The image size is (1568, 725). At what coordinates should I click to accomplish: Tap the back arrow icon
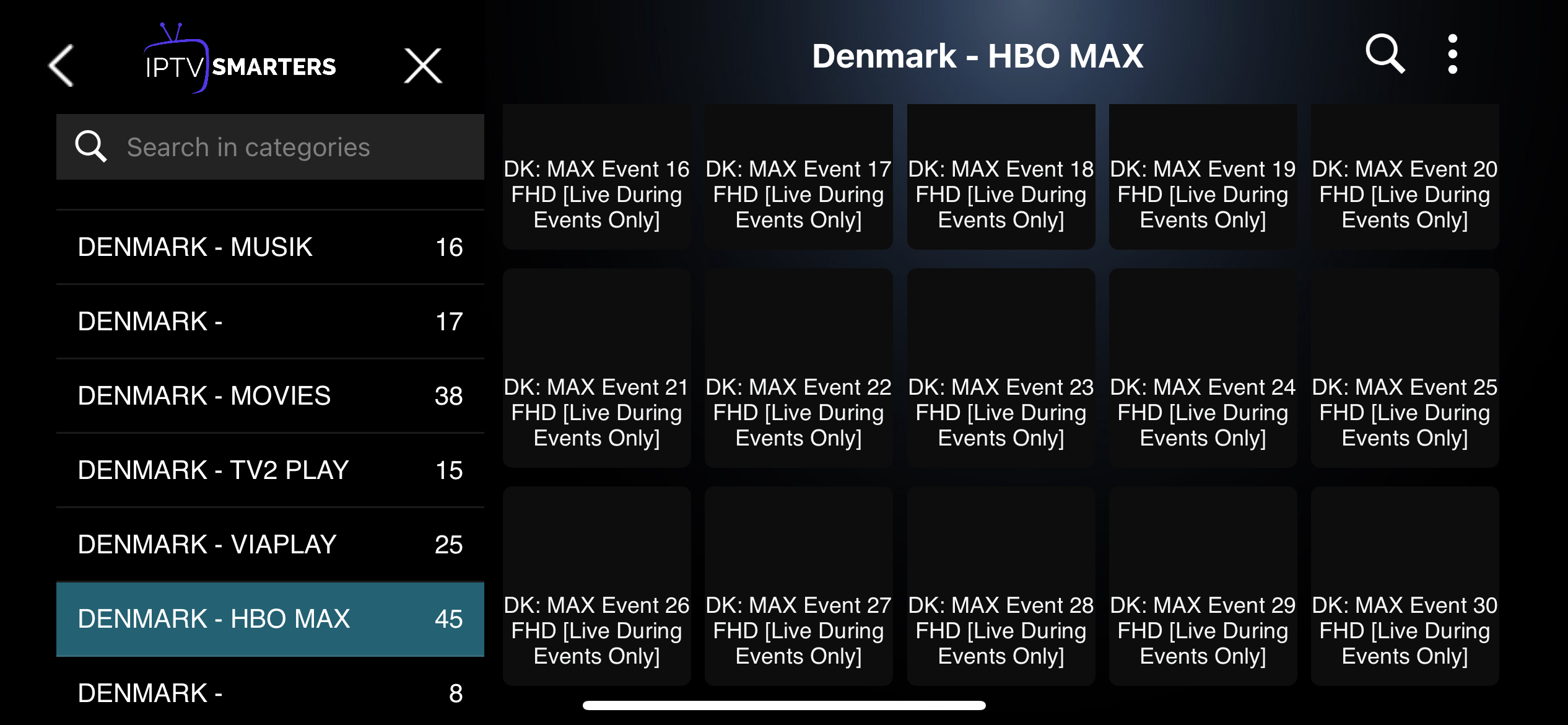click(x=62, y=65)
